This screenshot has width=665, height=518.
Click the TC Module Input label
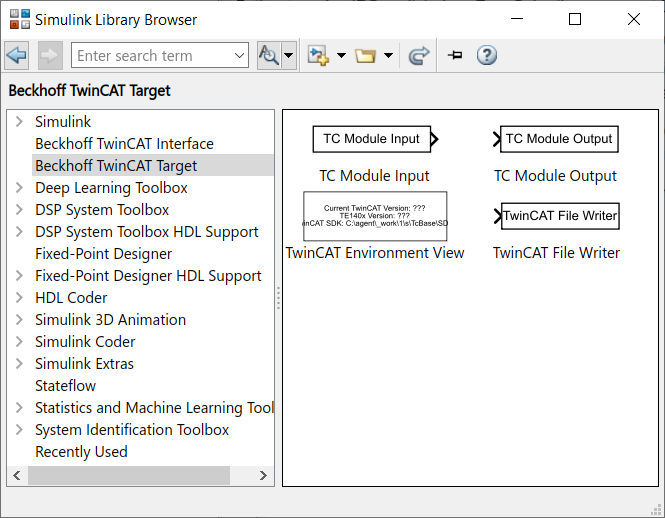tap(374, 176)
